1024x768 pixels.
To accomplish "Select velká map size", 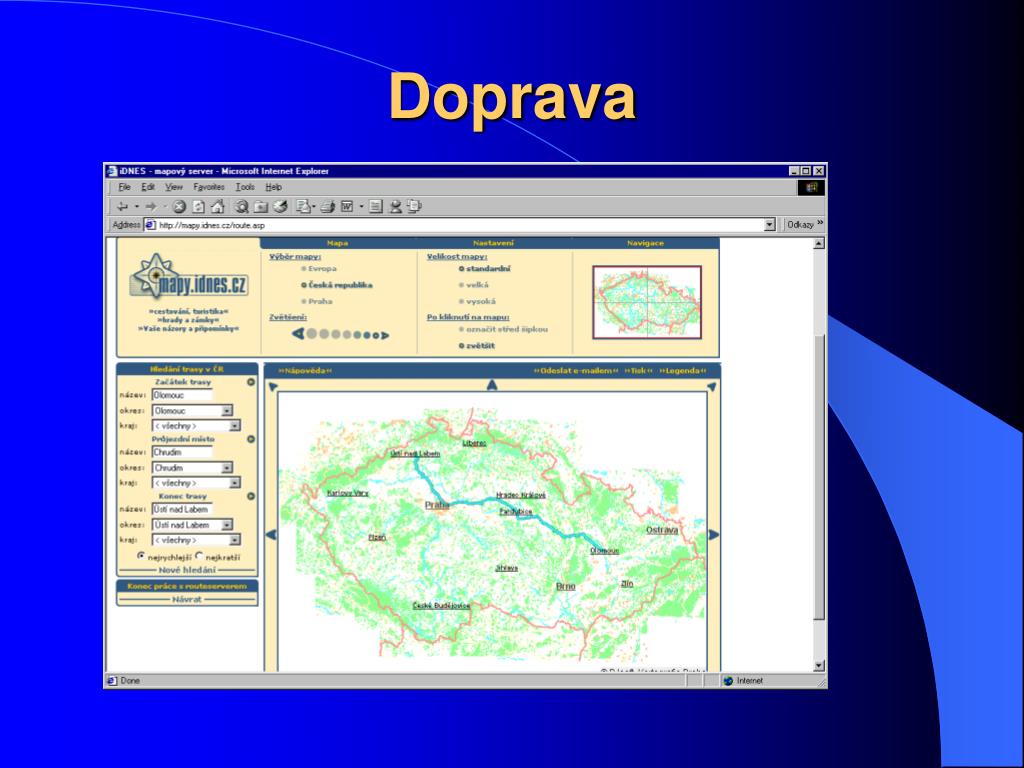I will pos(473,285).
